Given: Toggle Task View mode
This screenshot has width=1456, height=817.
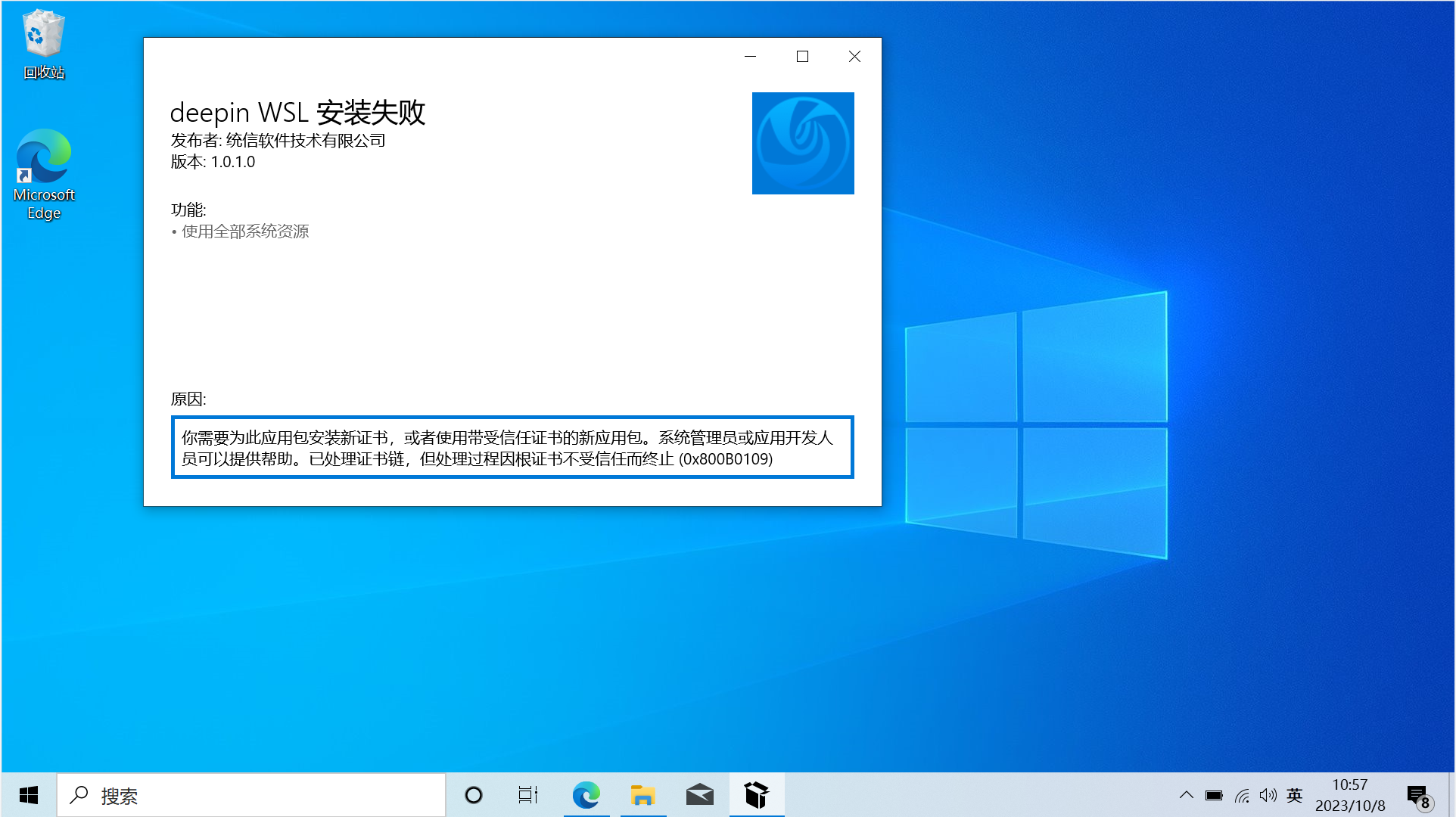Looking at the screenshot, I should (x=527, y=795).
